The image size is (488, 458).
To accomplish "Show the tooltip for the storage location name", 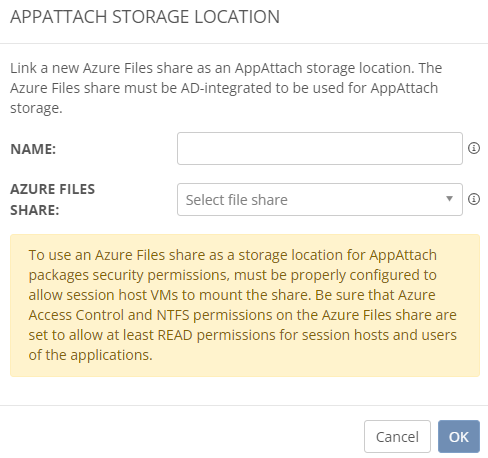I will pos(474,148).
